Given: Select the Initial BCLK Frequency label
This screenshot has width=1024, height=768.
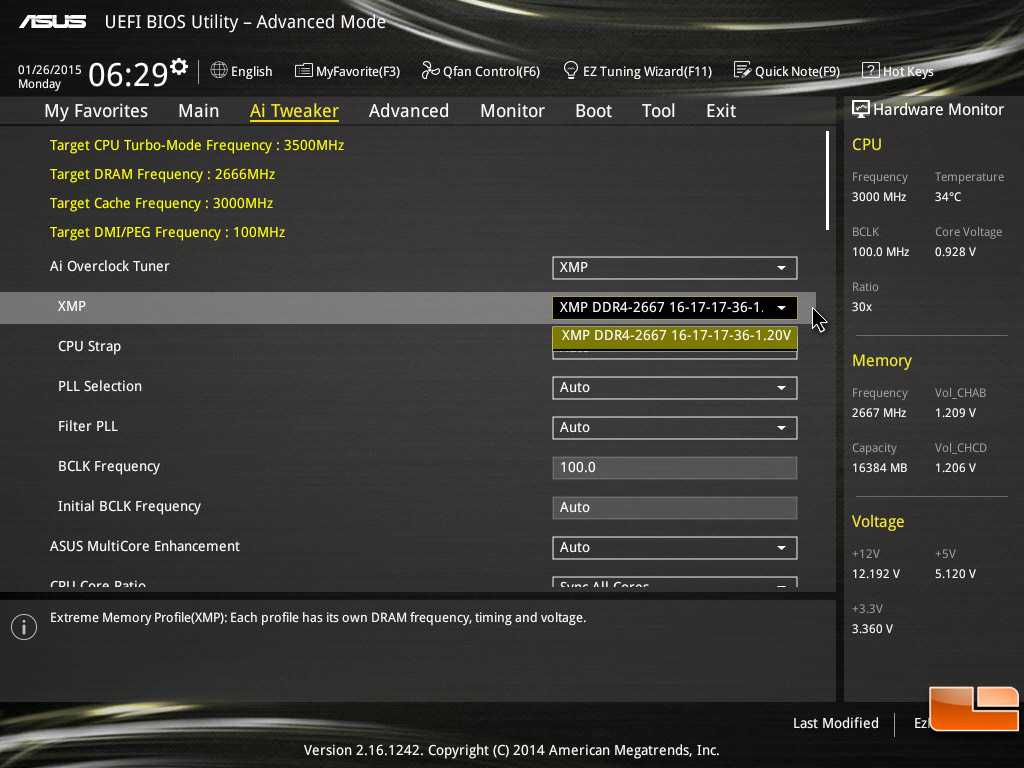Looking at the screenshot, I should pyautogui.click(x=129, y=506).
